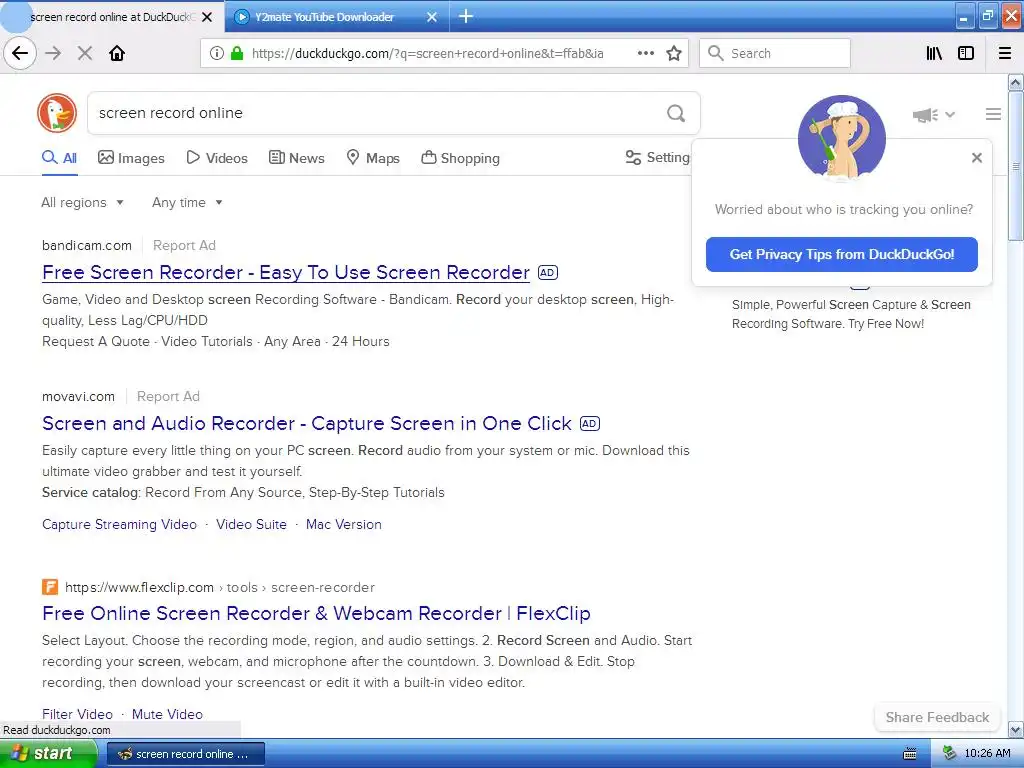Open Screen and Audio Recorder Movavi link
This screenshot has width=1024, height=768.
pos(307,423)
